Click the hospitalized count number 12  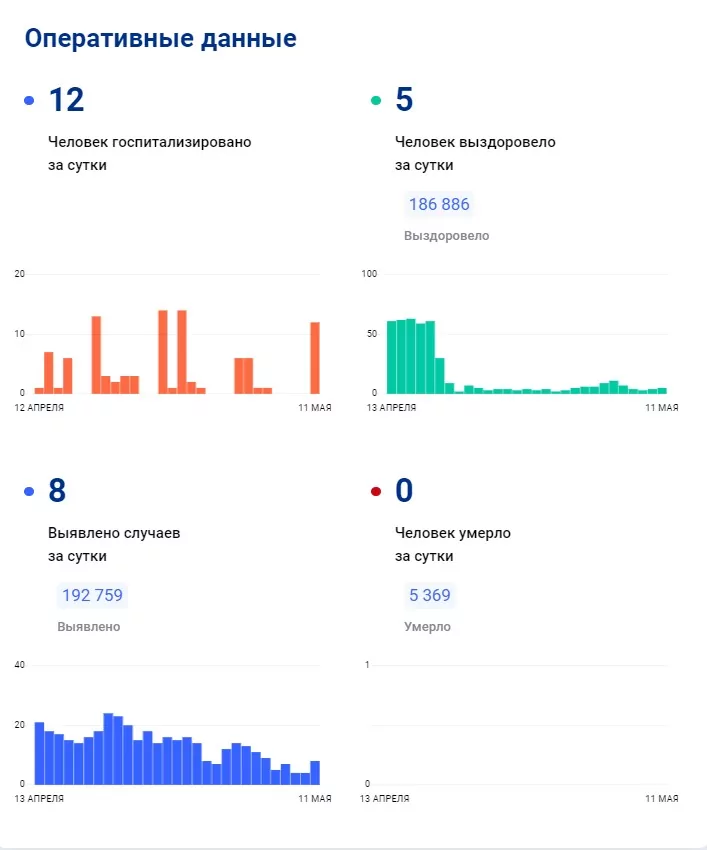point(67,100)
